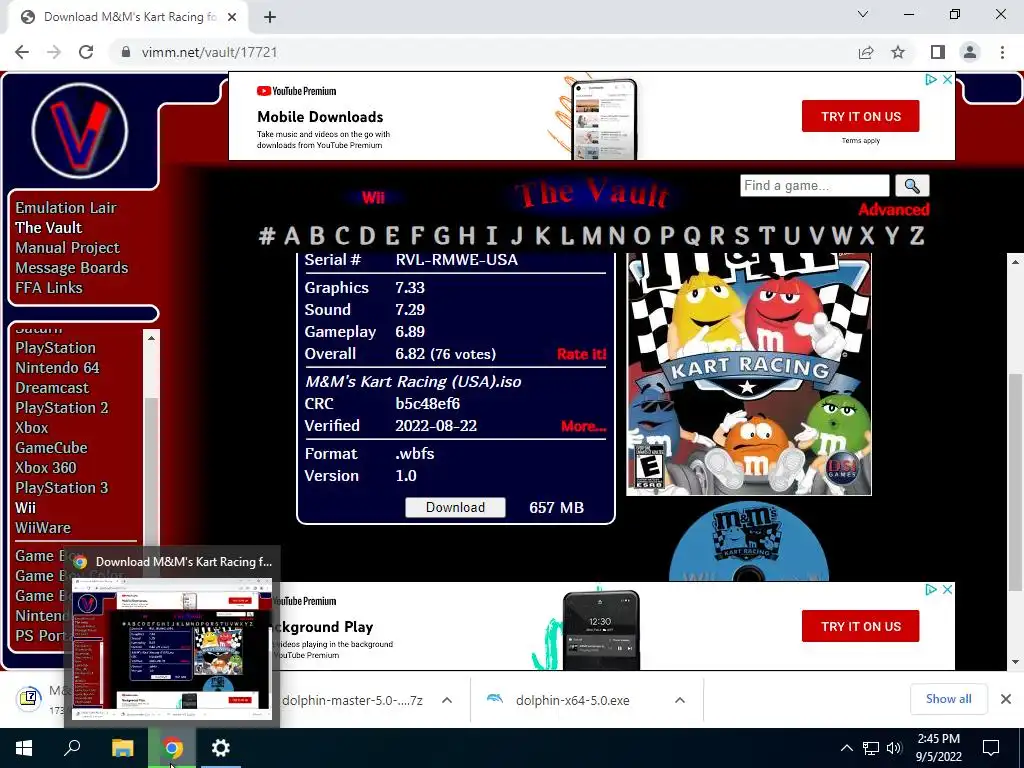This screenshot has height=768, width=1024.
Task: Click the Find a game search field
Action: (814, 185)
